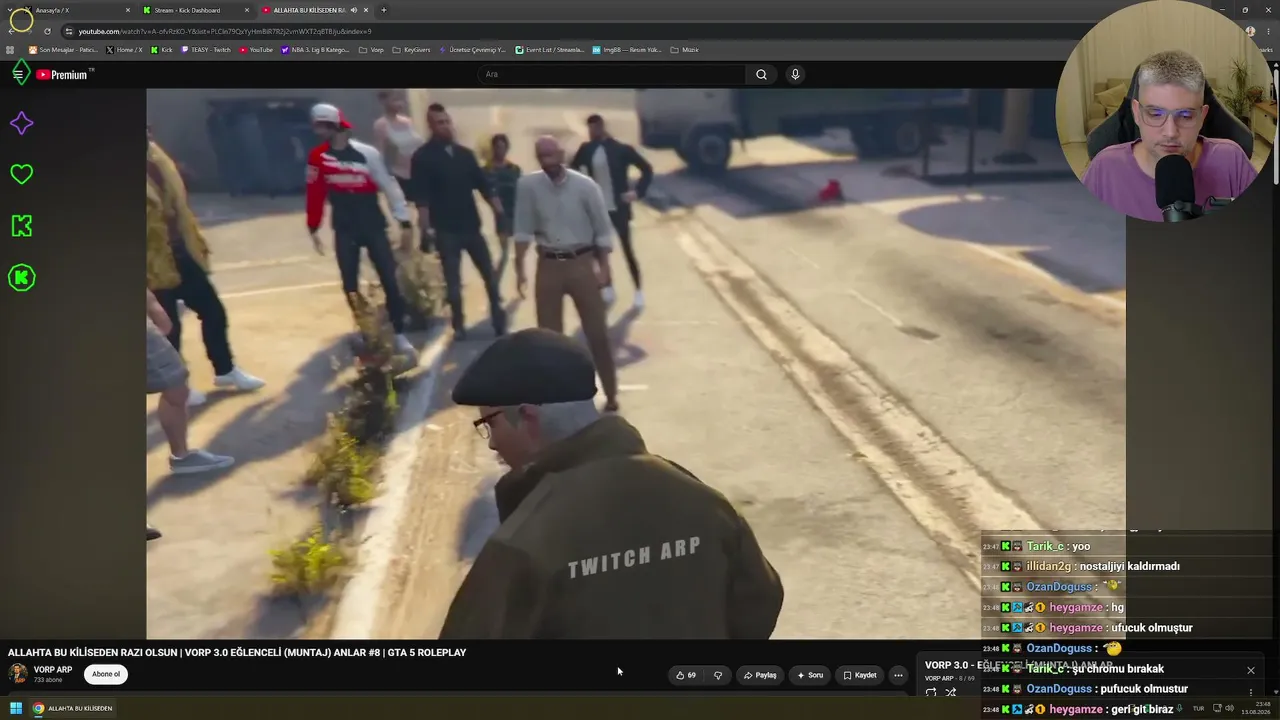Screen dimensions: 1280x720
Task: Click the green heart overlay icon
Action: 21,174
